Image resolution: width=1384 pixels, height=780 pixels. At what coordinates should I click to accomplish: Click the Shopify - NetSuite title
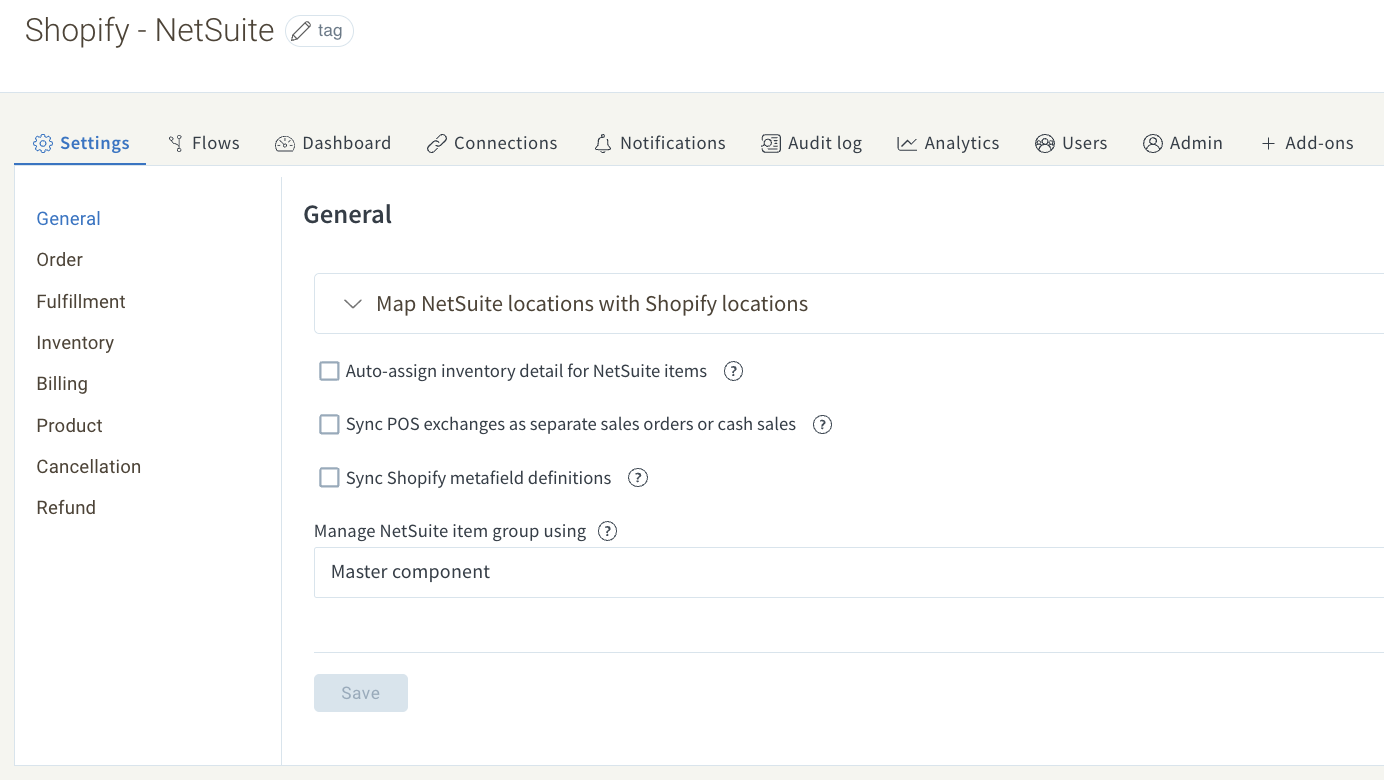(x=150, y=30)
